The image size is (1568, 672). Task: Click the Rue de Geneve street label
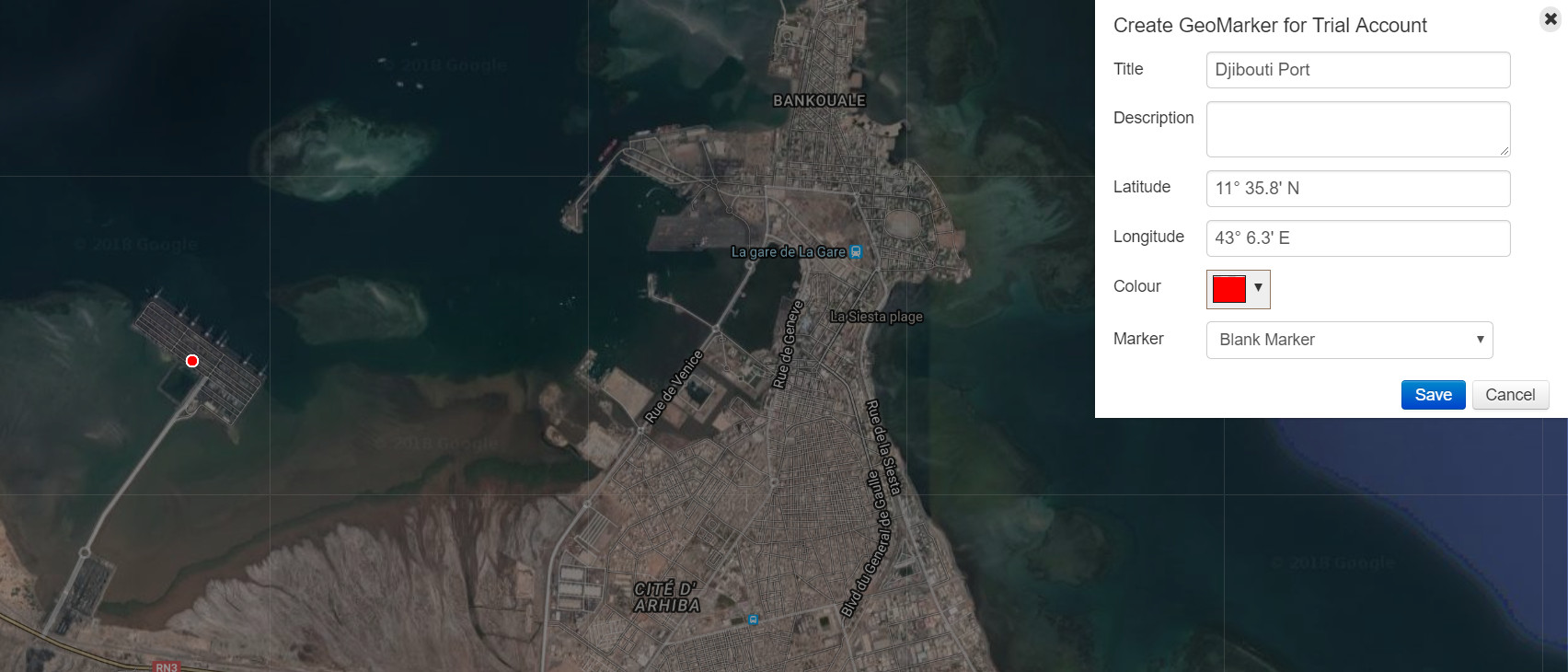[788, 344]
